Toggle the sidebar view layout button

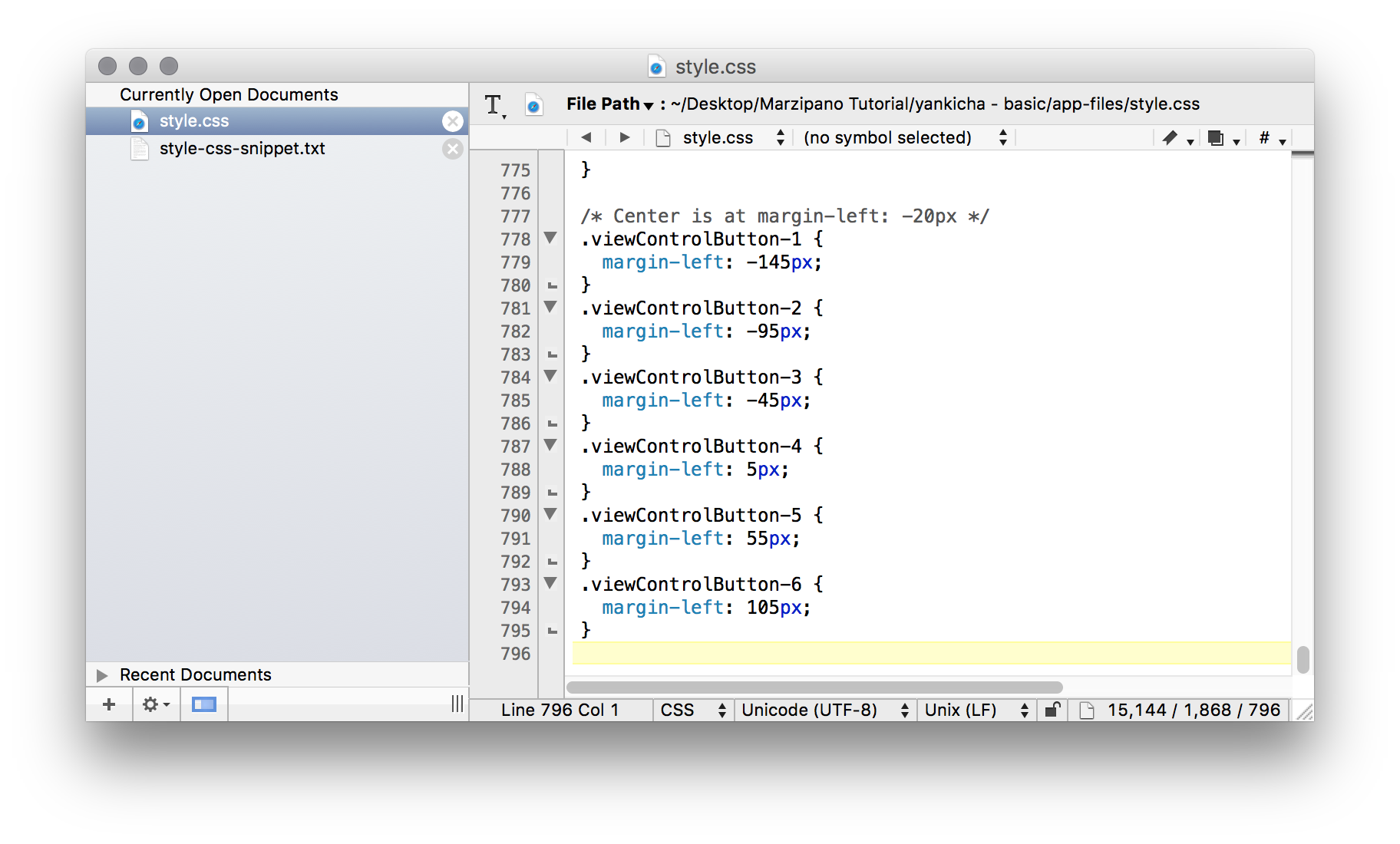pos(204,704)
